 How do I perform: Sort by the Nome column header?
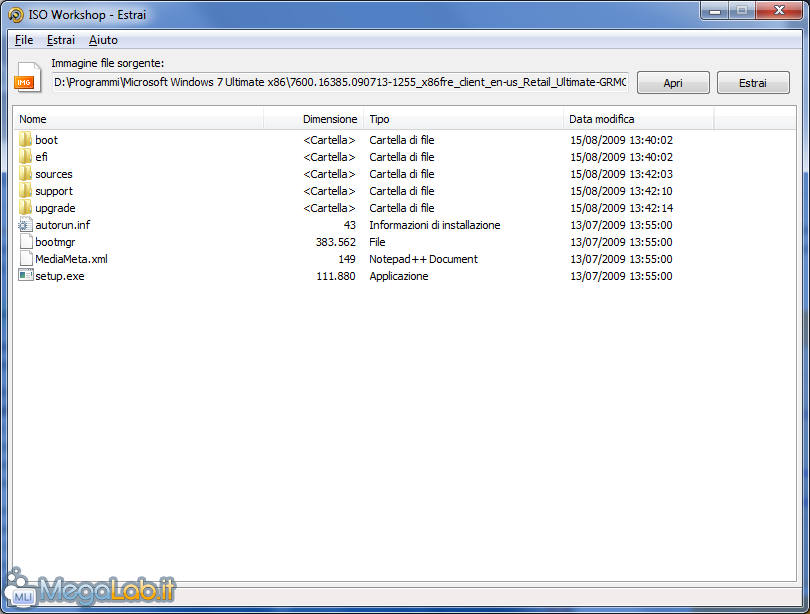point(138,119)
